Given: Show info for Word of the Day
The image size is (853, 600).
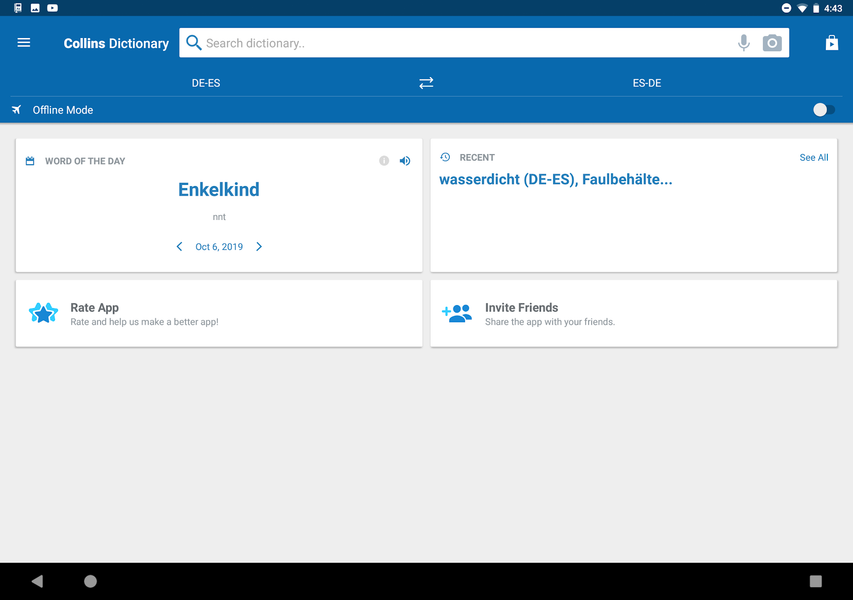Looking at the screenshot, I should (384, 161).
